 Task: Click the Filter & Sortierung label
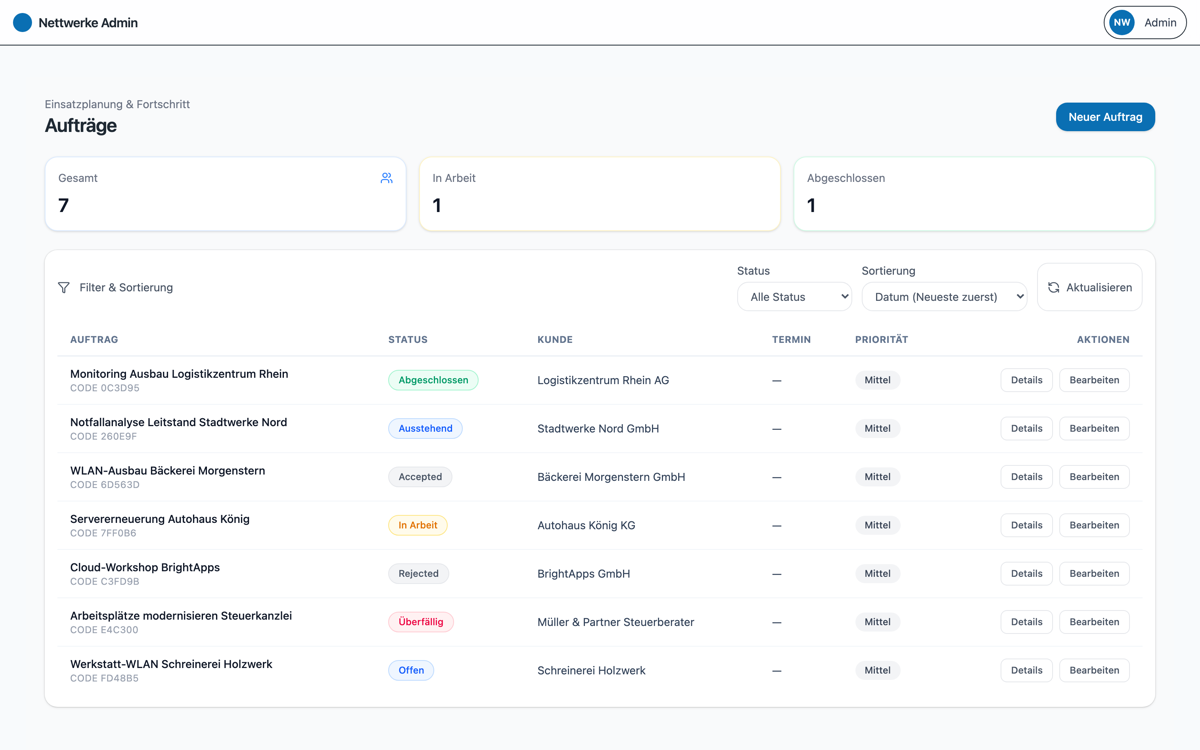[x=126, y=287]
